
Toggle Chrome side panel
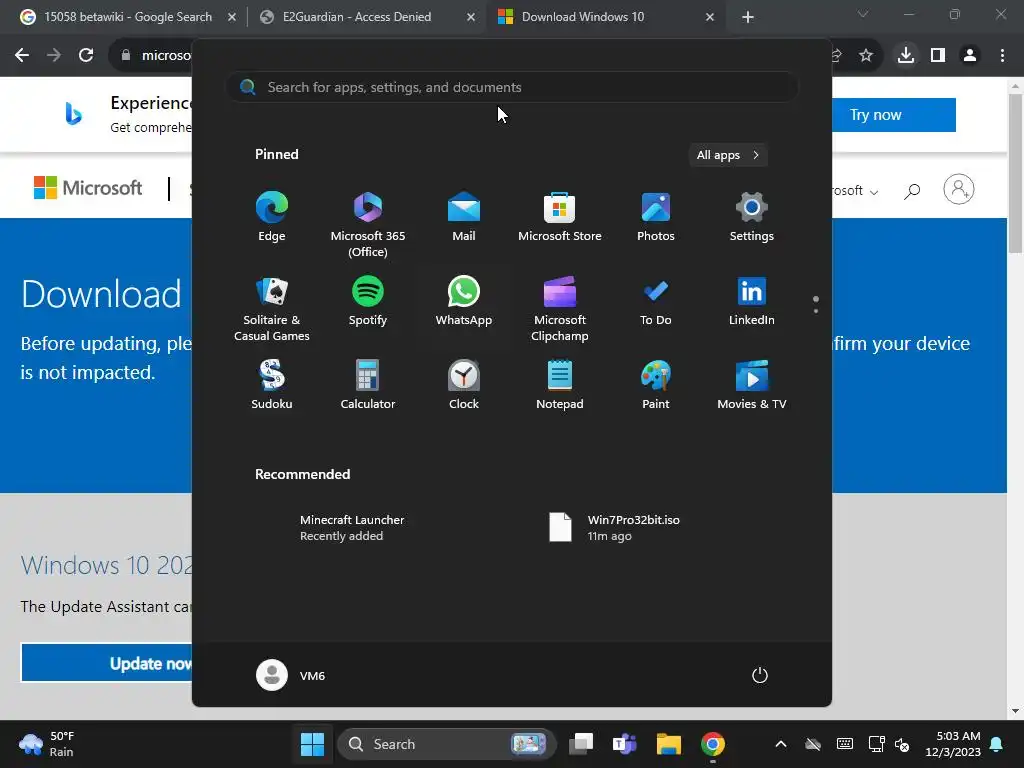click(938, 56)
